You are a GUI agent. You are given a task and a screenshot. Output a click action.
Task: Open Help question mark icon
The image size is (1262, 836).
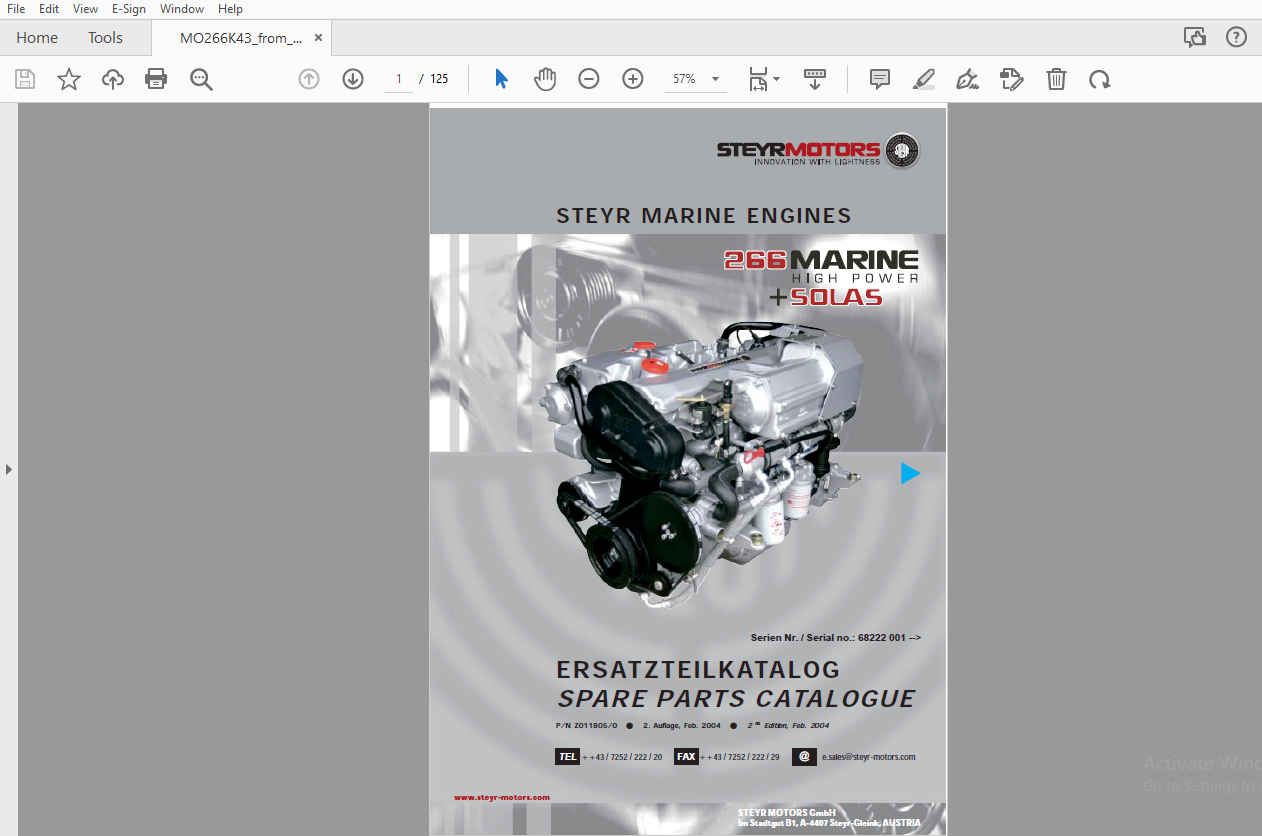point(1237,37)
